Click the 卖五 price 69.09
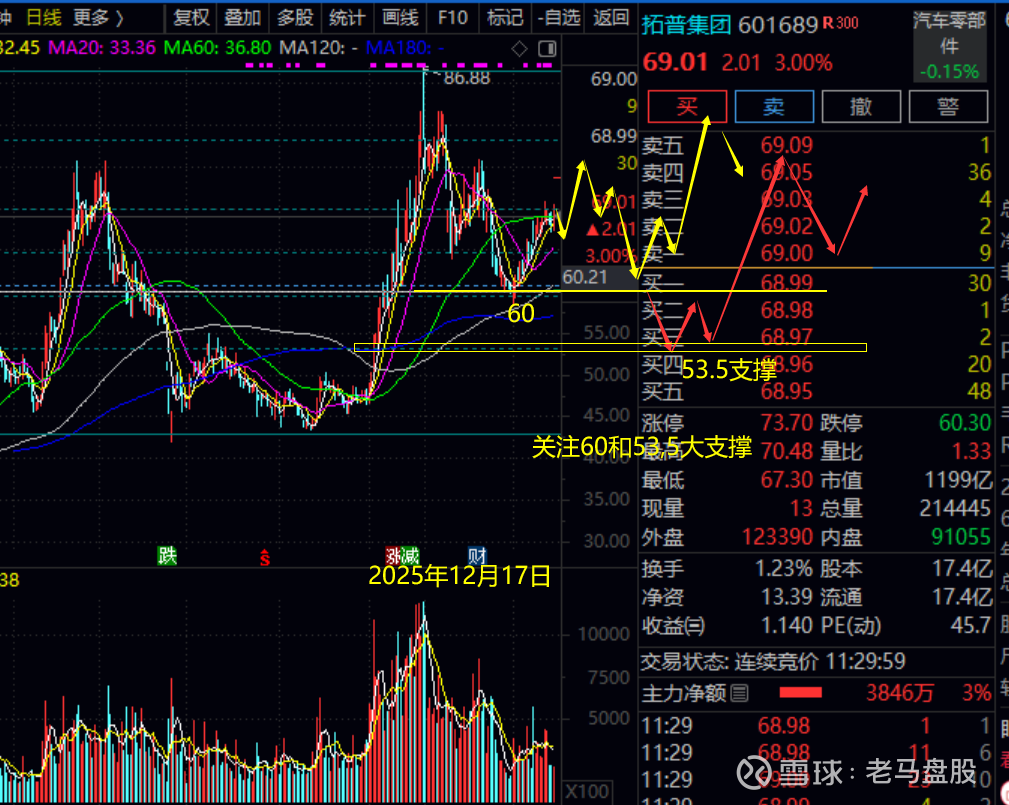Viewport: 1009px width, 805px height. point(786,145)
